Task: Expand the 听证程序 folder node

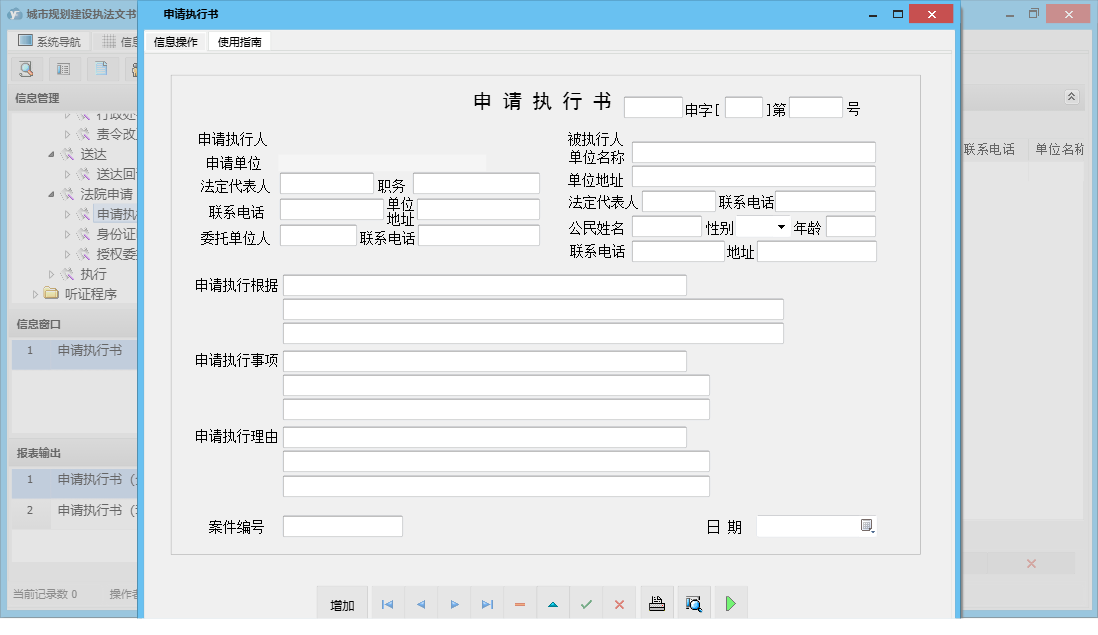Action: click(36, 294)
